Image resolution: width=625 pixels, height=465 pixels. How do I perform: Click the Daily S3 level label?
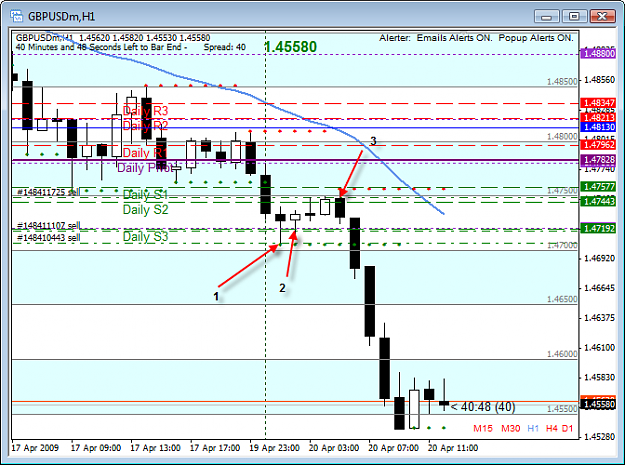[145, 237]
